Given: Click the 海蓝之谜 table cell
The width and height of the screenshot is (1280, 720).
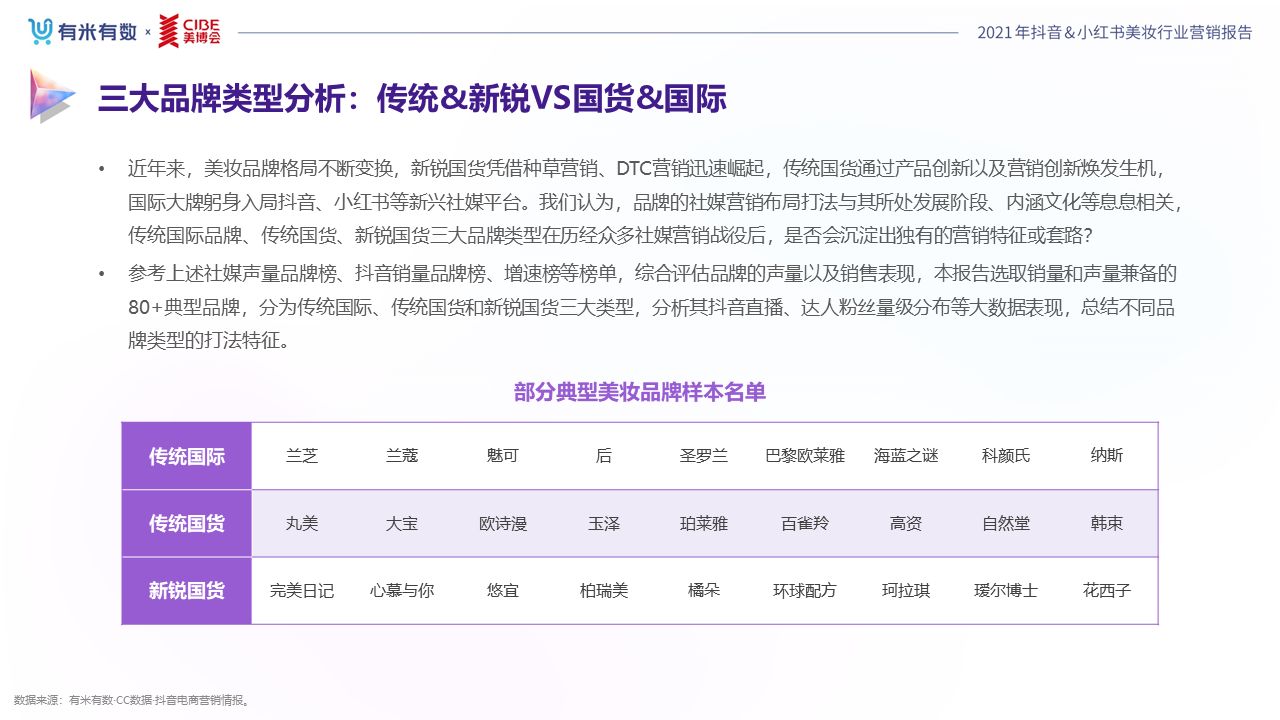Looking at the screenshot, I should tap(906, 457).
